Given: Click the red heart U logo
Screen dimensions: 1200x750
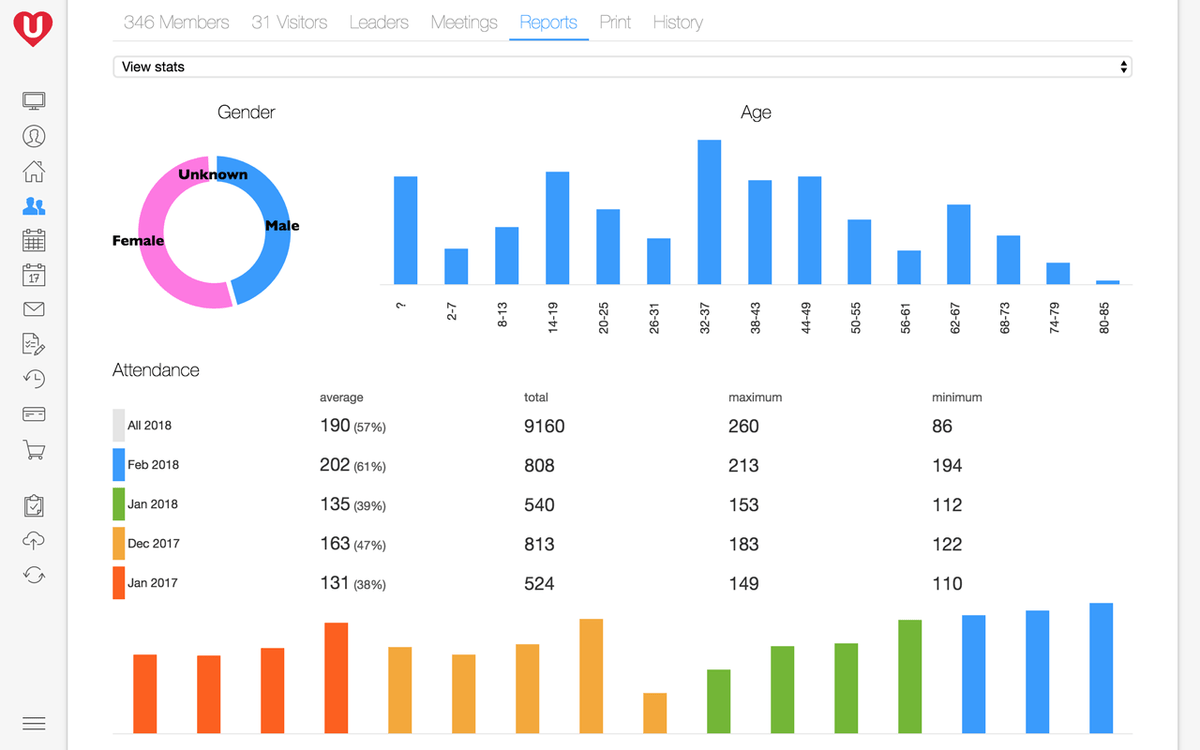Looking at the screenshot, I should [33, 27].
